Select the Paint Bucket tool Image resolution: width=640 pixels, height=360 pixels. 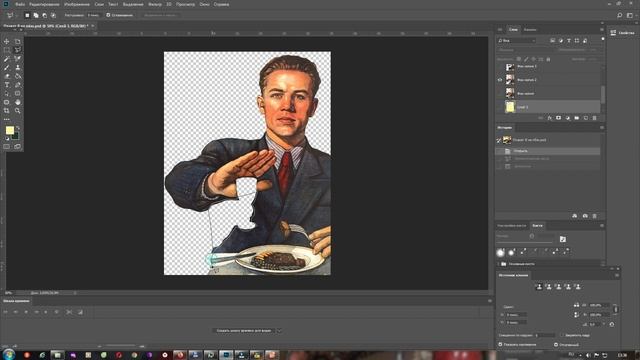coord(18,76)
